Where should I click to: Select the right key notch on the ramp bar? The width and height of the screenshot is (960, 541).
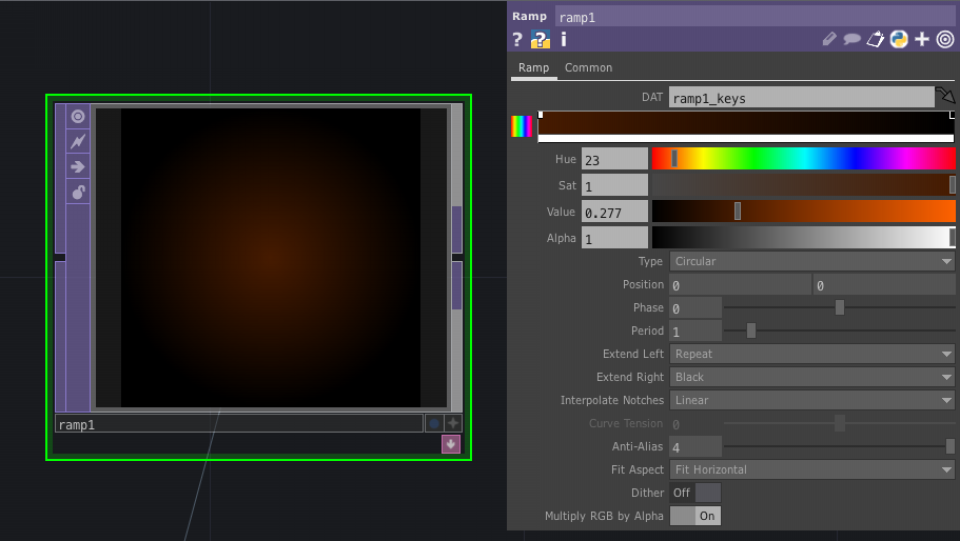pos(951,114)
